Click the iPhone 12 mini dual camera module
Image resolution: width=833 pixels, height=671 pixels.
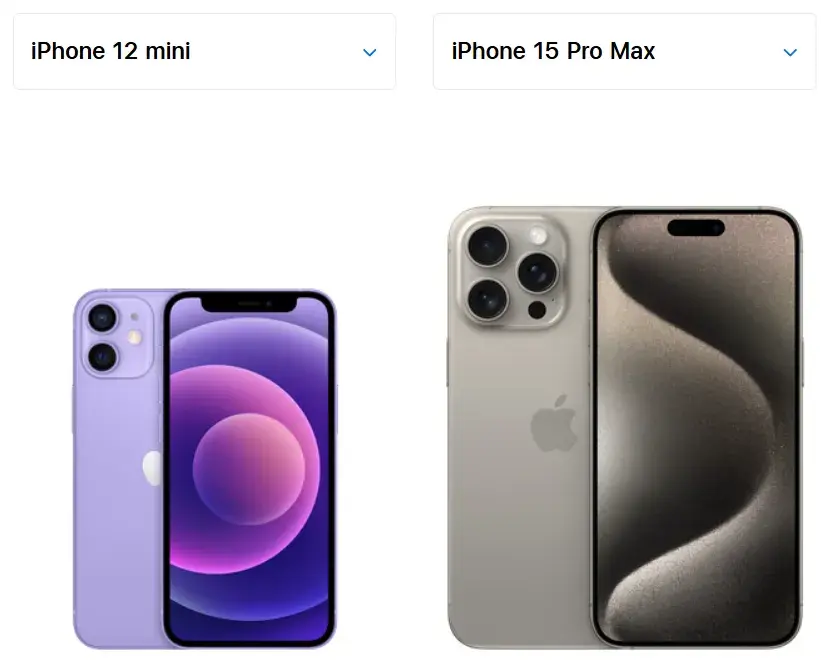tap(117, 338)
